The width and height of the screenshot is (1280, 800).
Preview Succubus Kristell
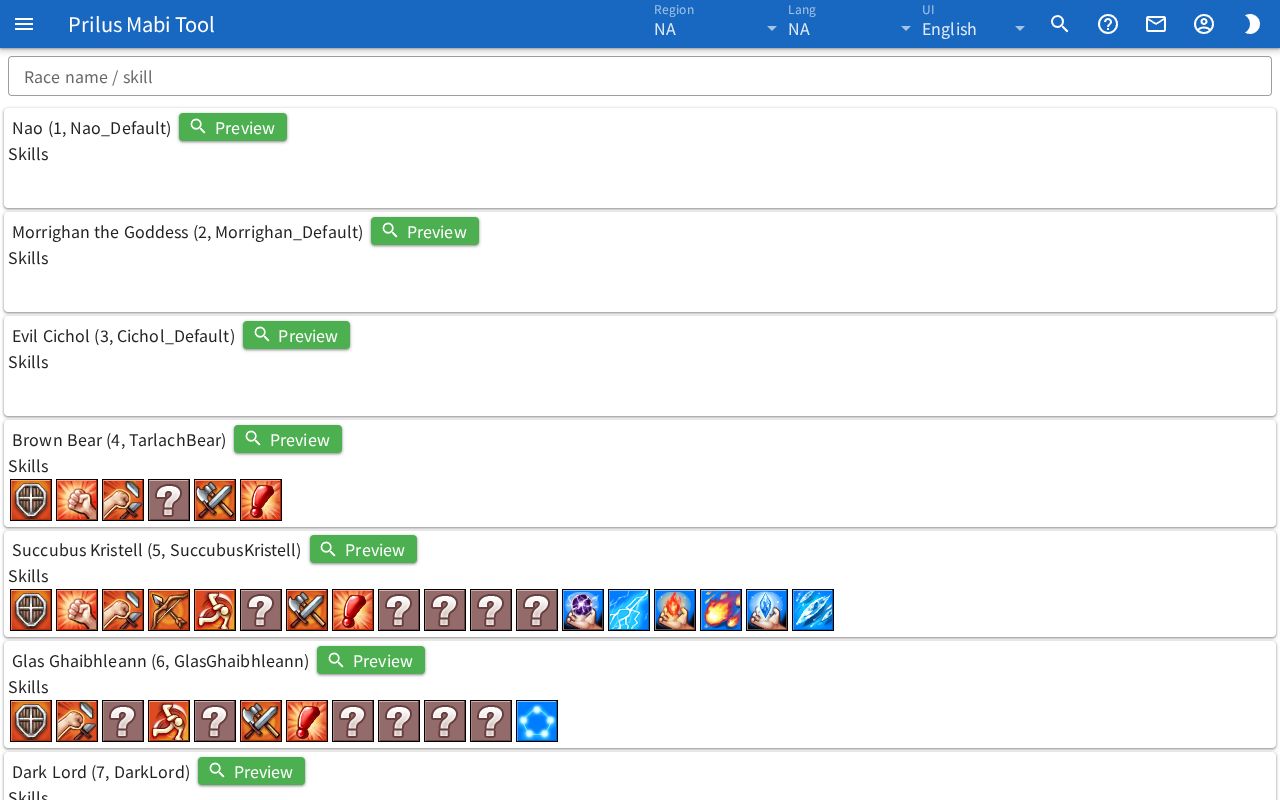pos(363,549)
